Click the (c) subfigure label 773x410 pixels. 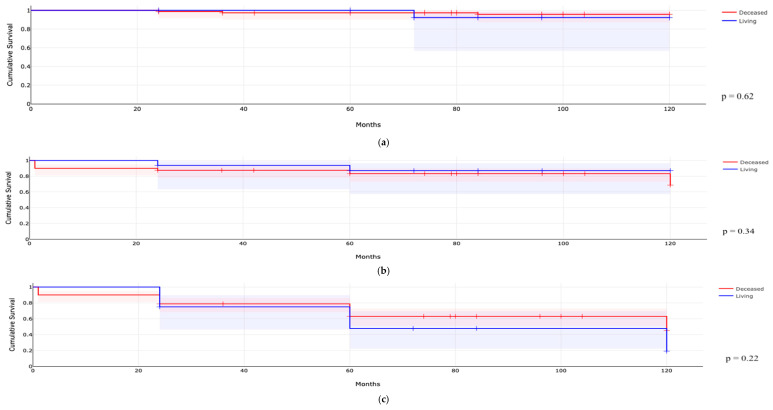[383, 400]
